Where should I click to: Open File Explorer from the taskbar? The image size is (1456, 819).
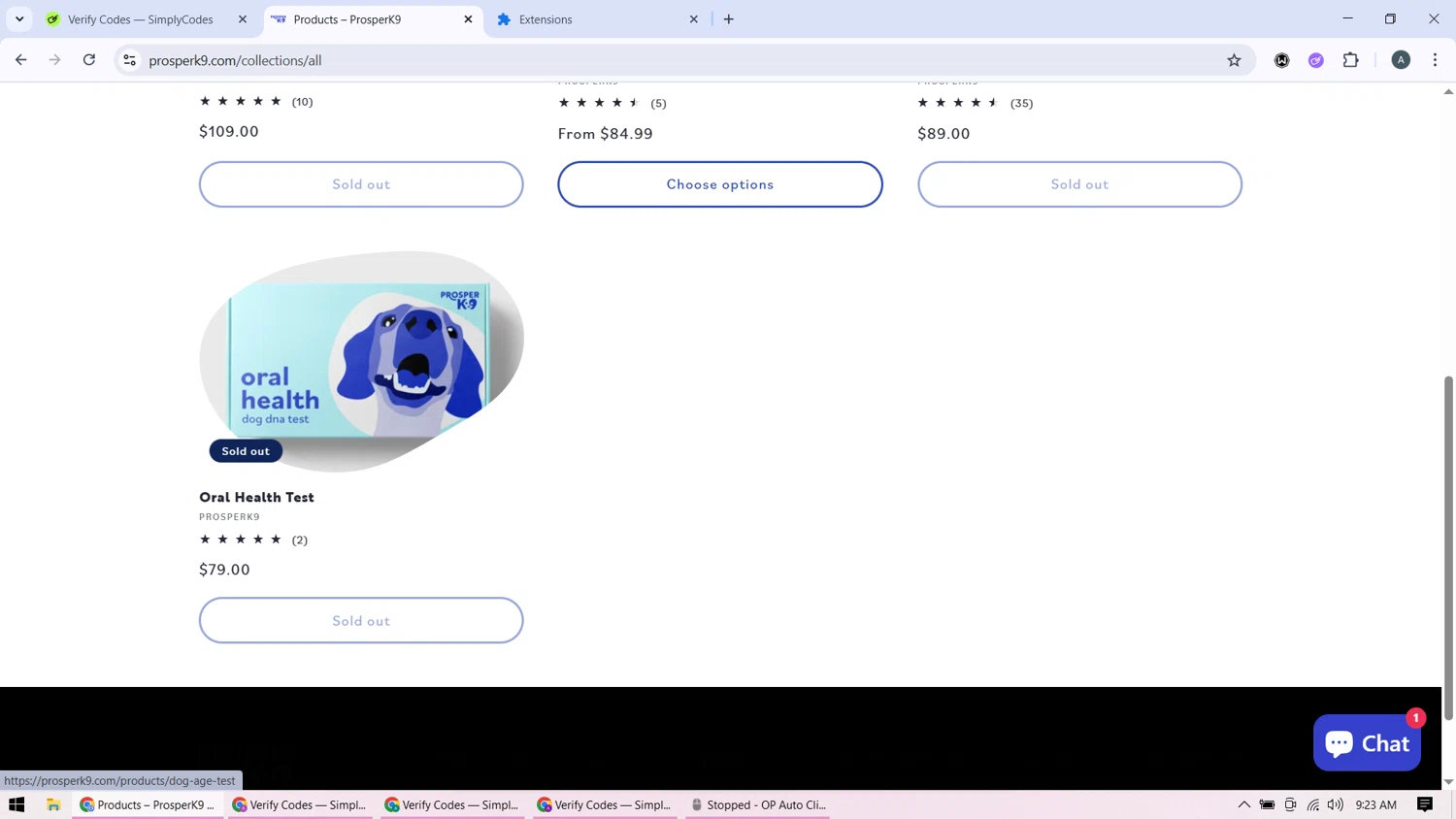(x=53, y=804)
